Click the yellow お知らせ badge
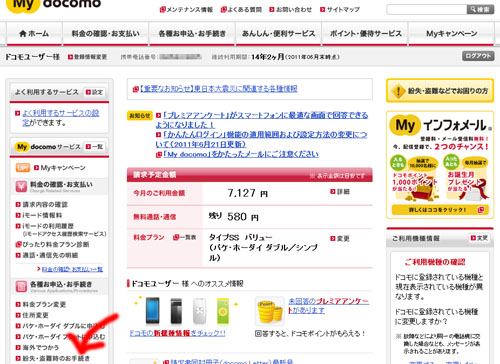500x364 pixels. (x=140, y=116)
